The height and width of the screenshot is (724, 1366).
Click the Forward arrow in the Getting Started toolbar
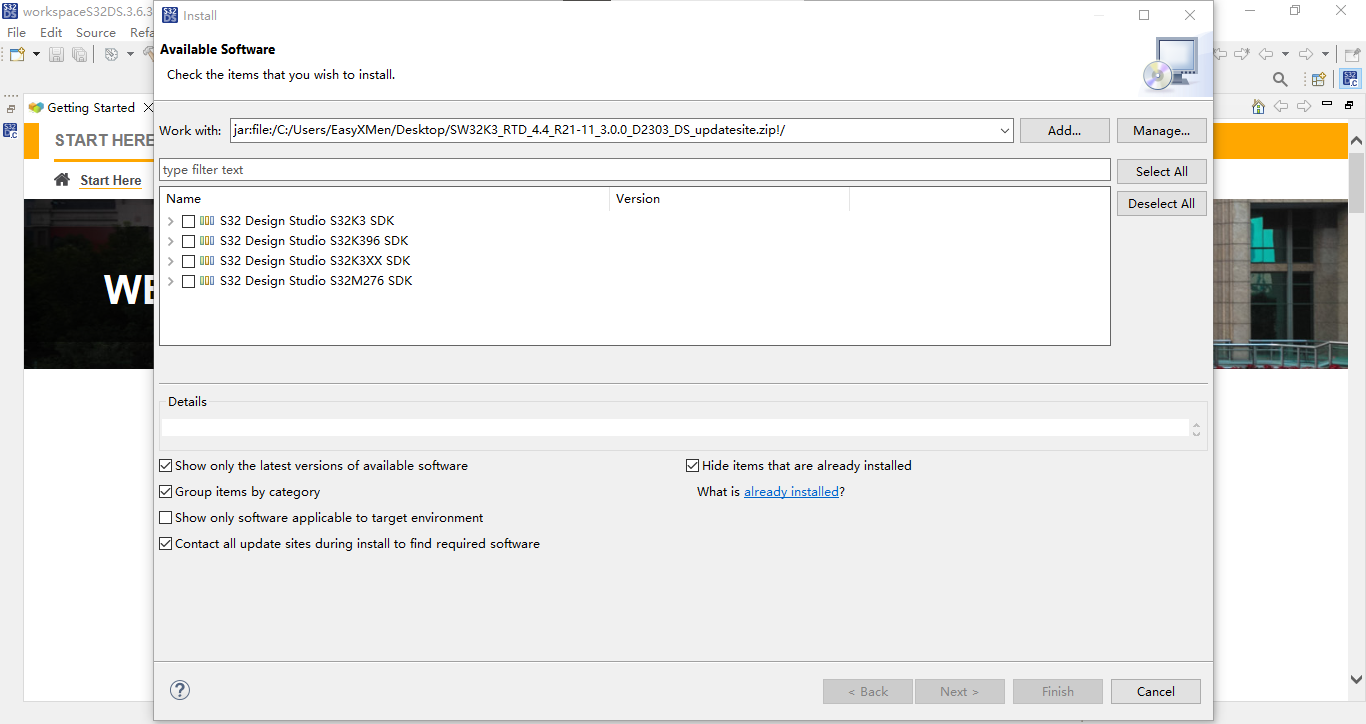tap(1304, 107)
